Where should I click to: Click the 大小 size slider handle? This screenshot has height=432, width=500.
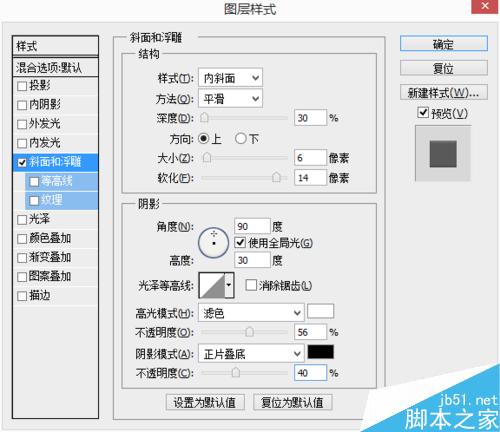[207, 157]
